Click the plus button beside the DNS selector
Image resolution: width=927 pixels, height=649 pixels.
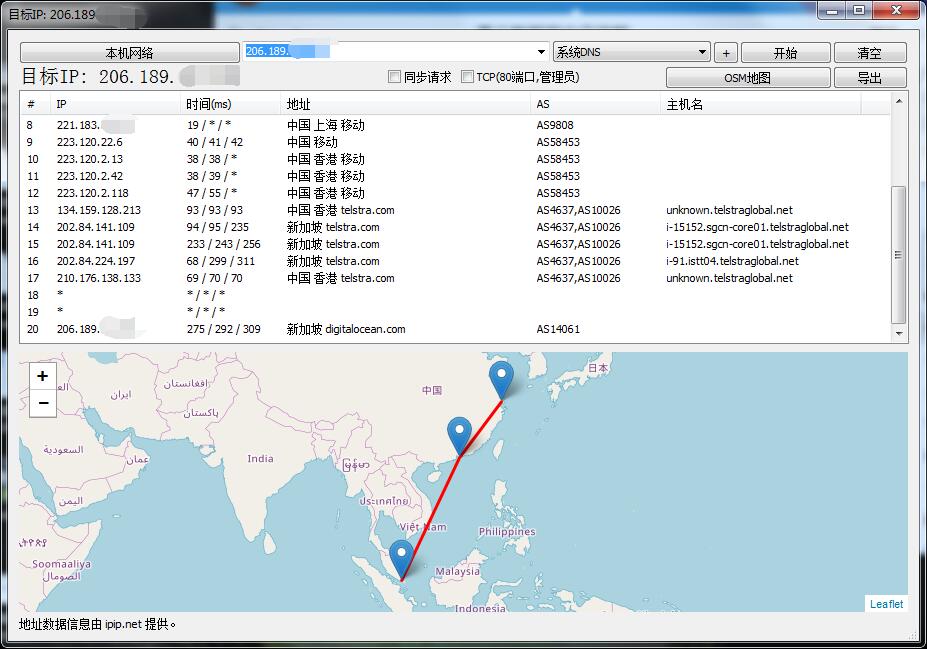726,53
